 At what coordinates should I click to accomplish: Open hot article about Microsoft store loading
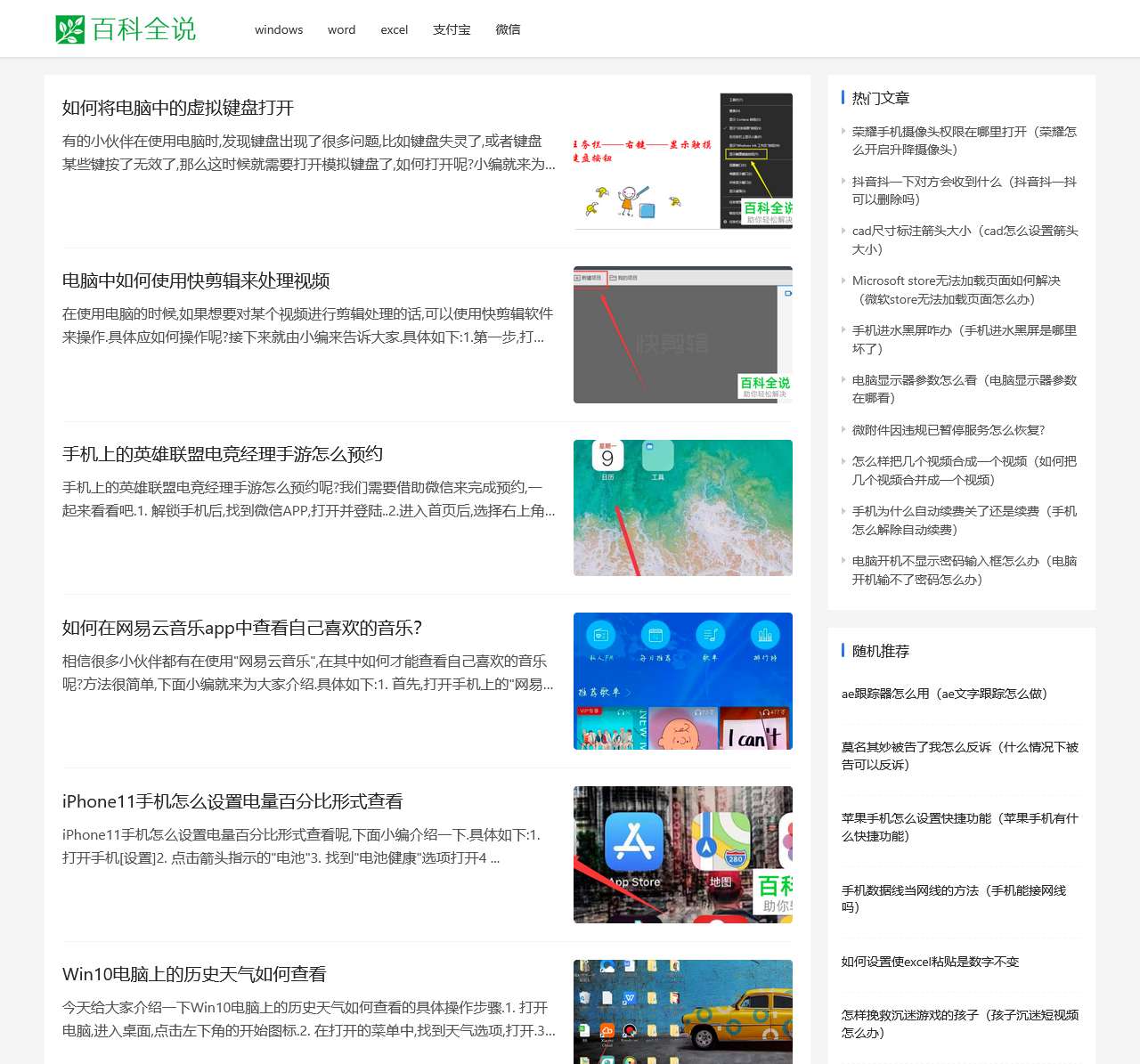click(x=956, y=289)
